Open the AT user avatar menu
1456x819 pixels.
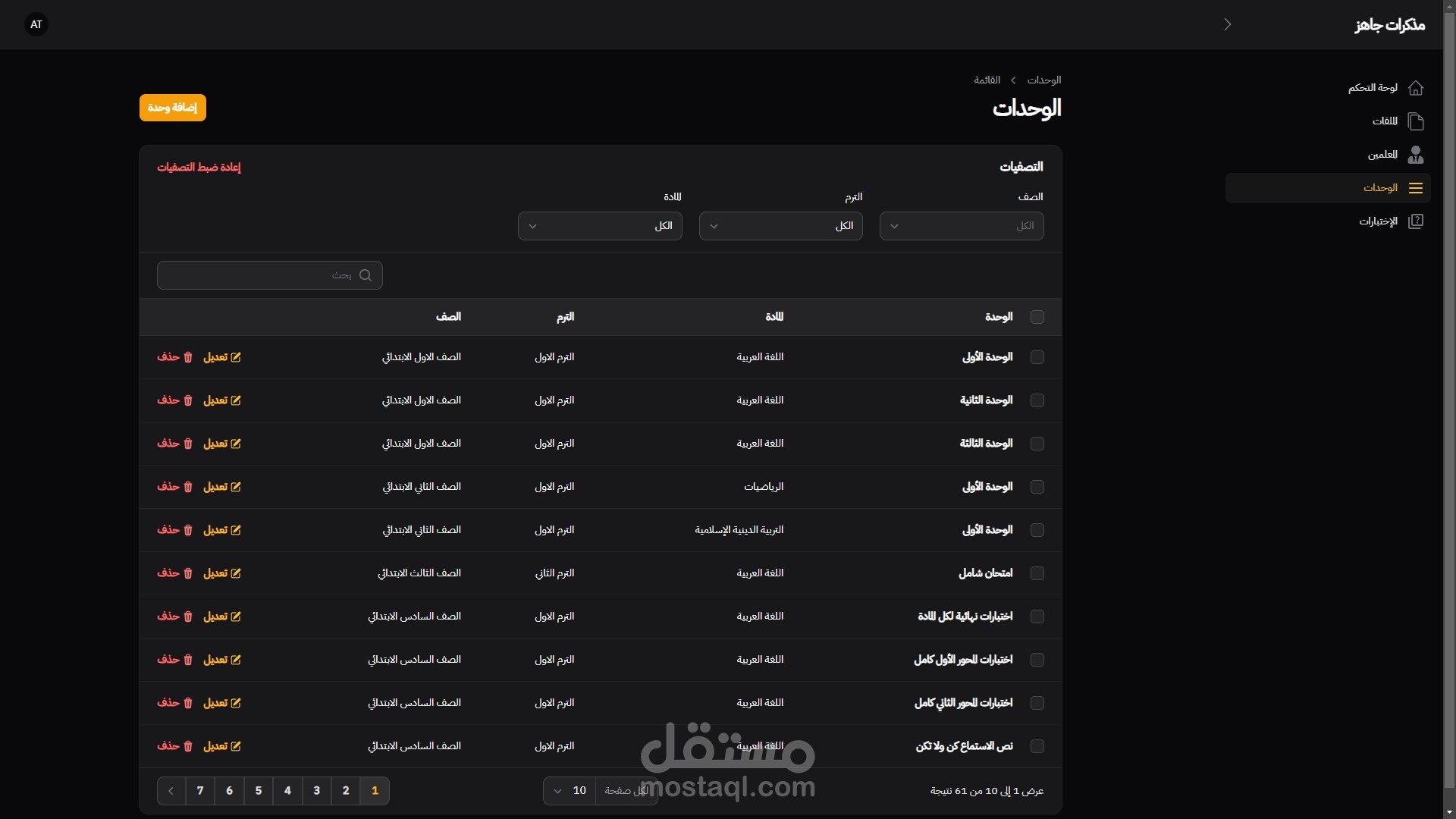coord(36,24)
